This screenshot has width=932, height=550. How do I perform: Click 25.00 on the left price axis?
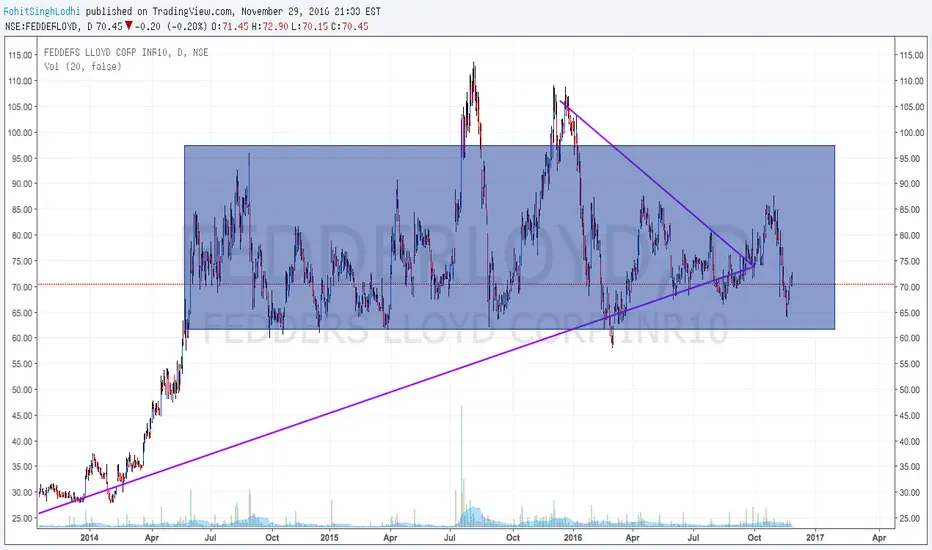pos(22,518)
